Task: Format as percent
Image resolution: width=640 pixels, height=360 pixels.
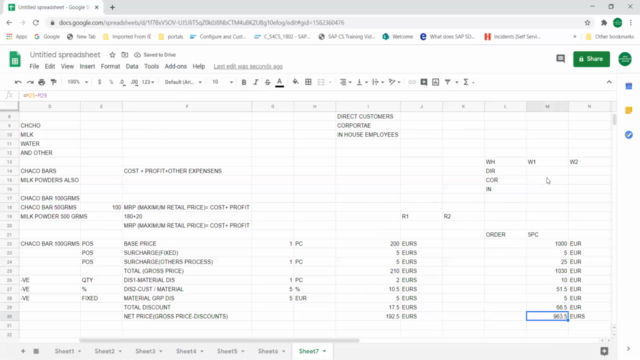Action: (x=111, y=82)
